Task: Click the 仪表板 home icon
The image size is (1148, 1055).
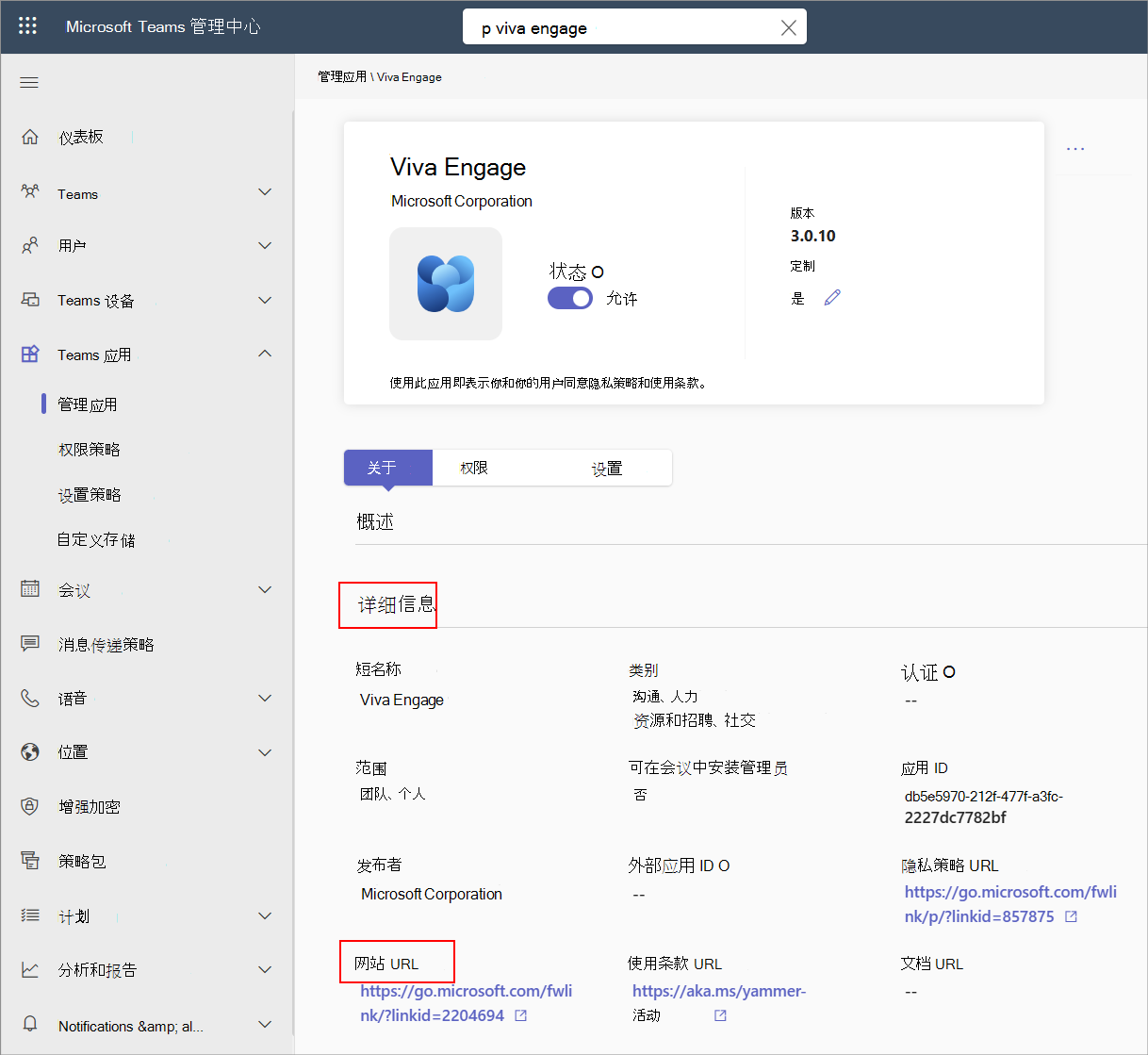Action: [x=30, y=137]
